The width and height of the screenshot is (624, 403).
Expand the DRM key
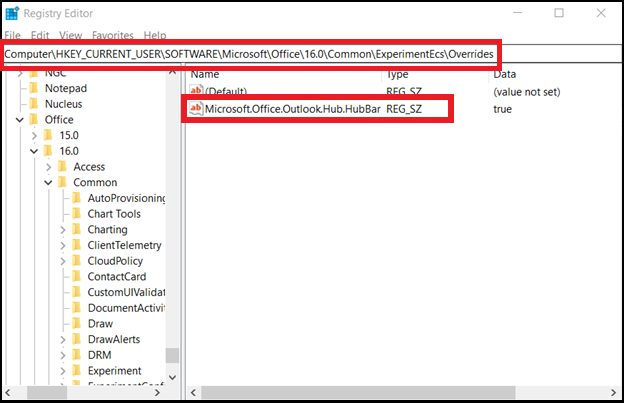point(62,355)
